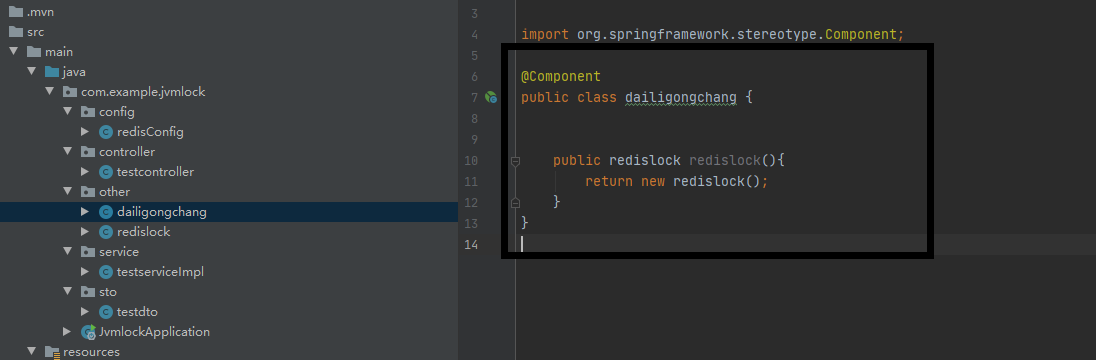Click the Spring bean gutter icon on line 7
The width and height of the screenshot is (1096, 360).
pyautogui.click(x=491, y=98)
